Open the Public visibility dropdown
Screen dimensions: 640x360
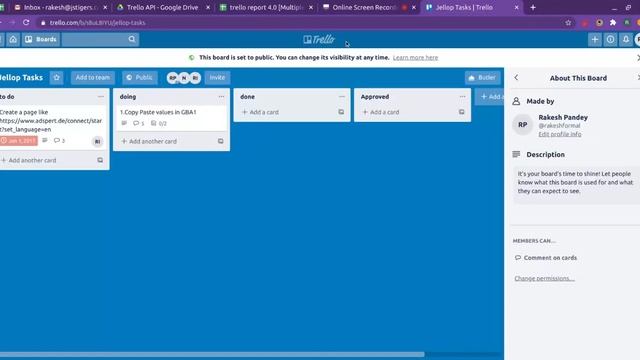click(x=140, y=78)
